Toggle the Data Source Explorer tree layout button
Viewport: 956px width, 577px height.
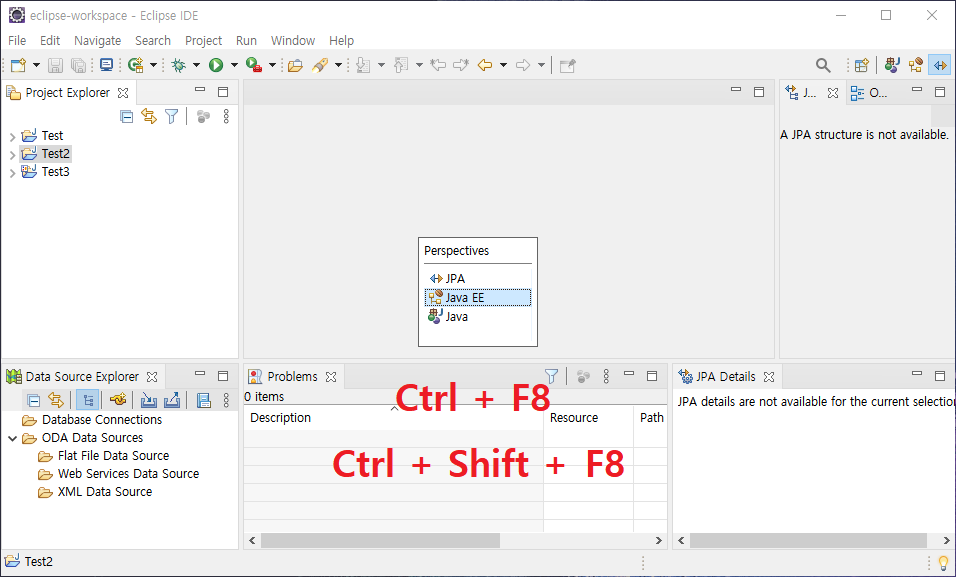[88, 400]
